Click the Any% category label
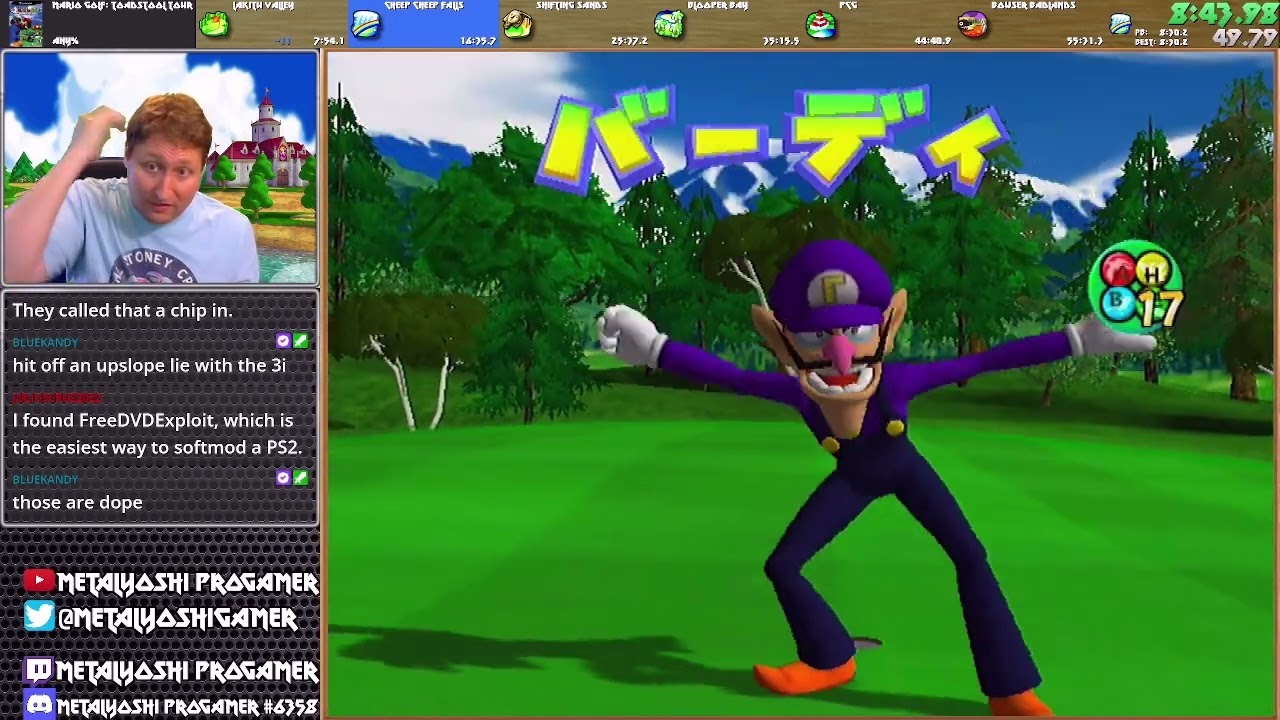Image resolution: width=1280 pixels, height=720 pixels. (65, 41)
